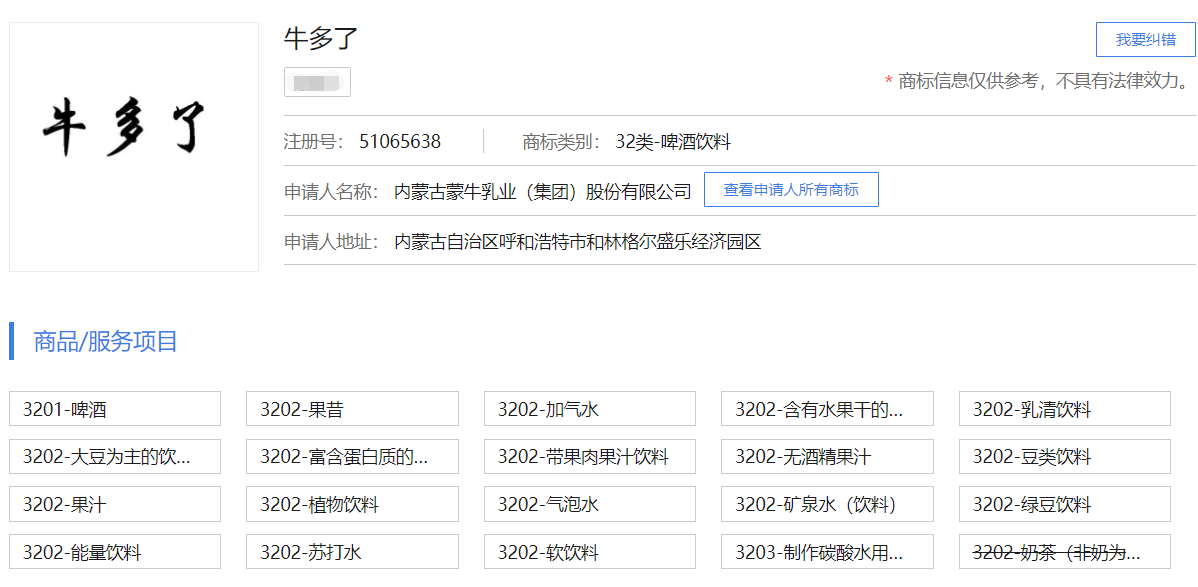Select the 3202-含有水果干的... item
The image size is (1198, 587).
(x=827, y=409)
